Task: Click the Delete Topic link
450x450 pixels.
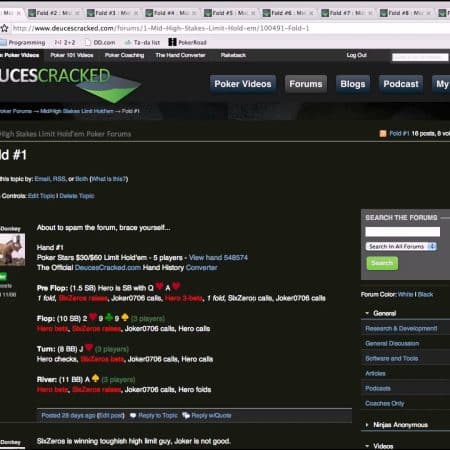Action: point(77,196)
